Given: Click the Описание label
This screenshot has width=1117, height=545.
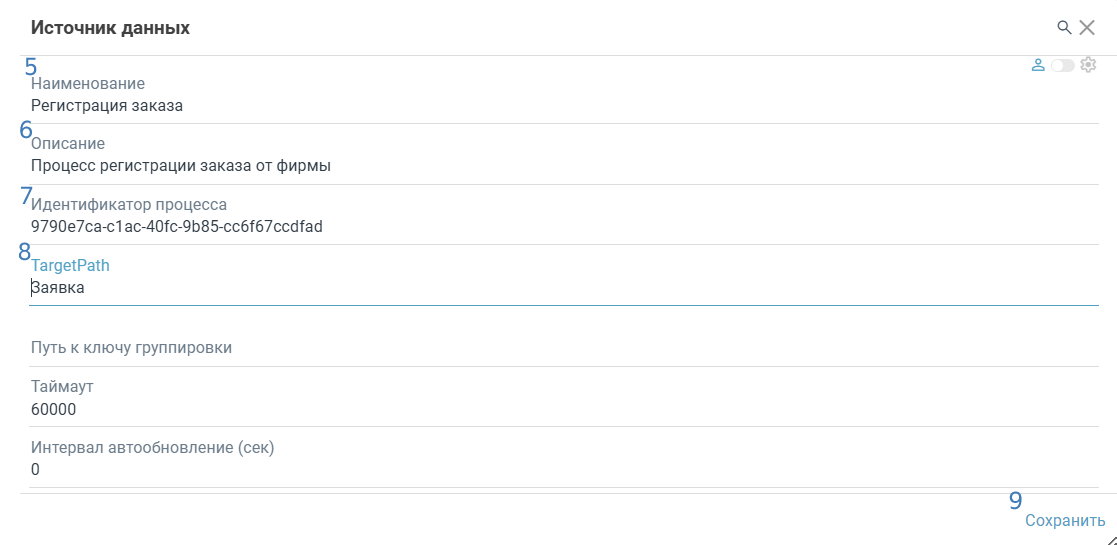Looking at the screenshot, I should tap(68, 144).
